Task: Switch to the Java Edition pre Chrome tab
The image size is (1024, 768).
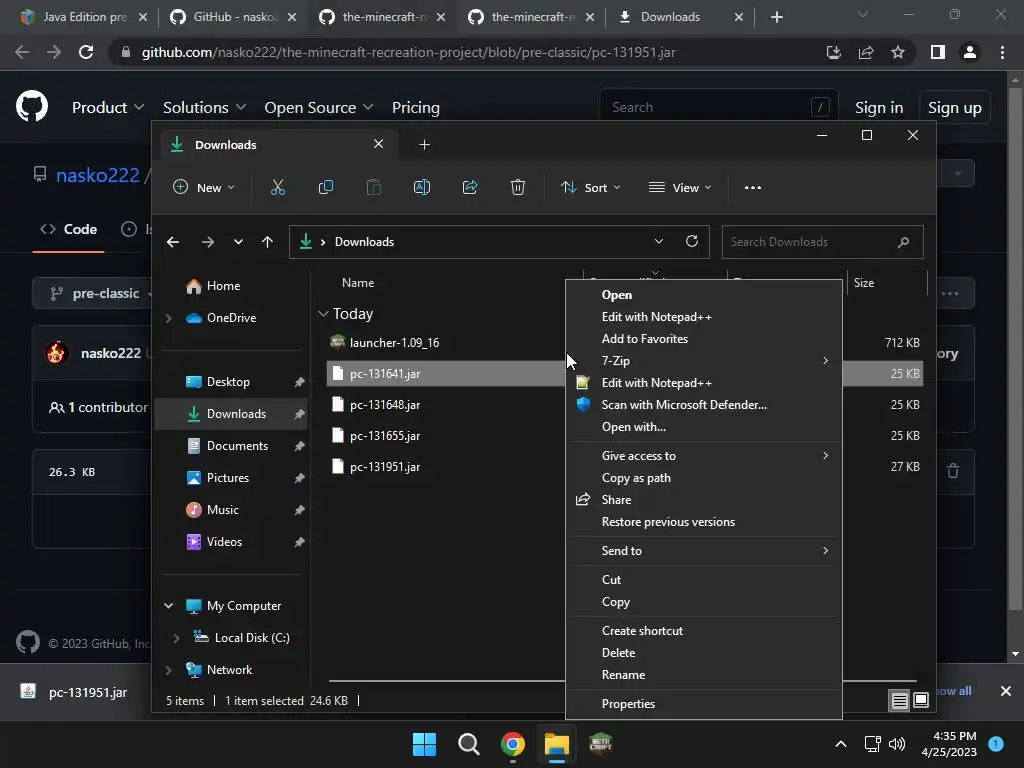Action: point(83,17)
